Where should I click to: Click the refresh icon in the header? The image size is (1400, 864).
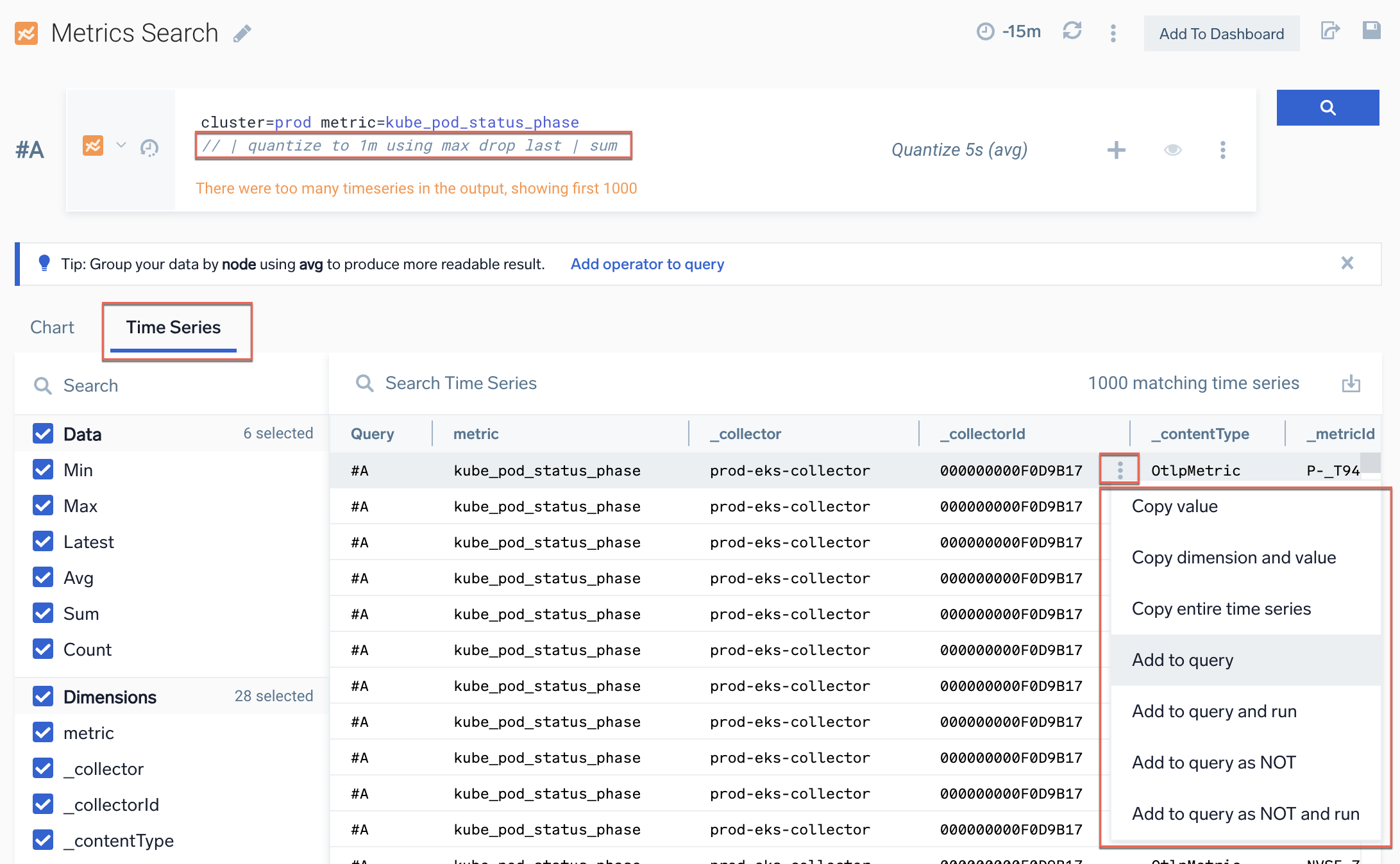tap(1072, 31)
